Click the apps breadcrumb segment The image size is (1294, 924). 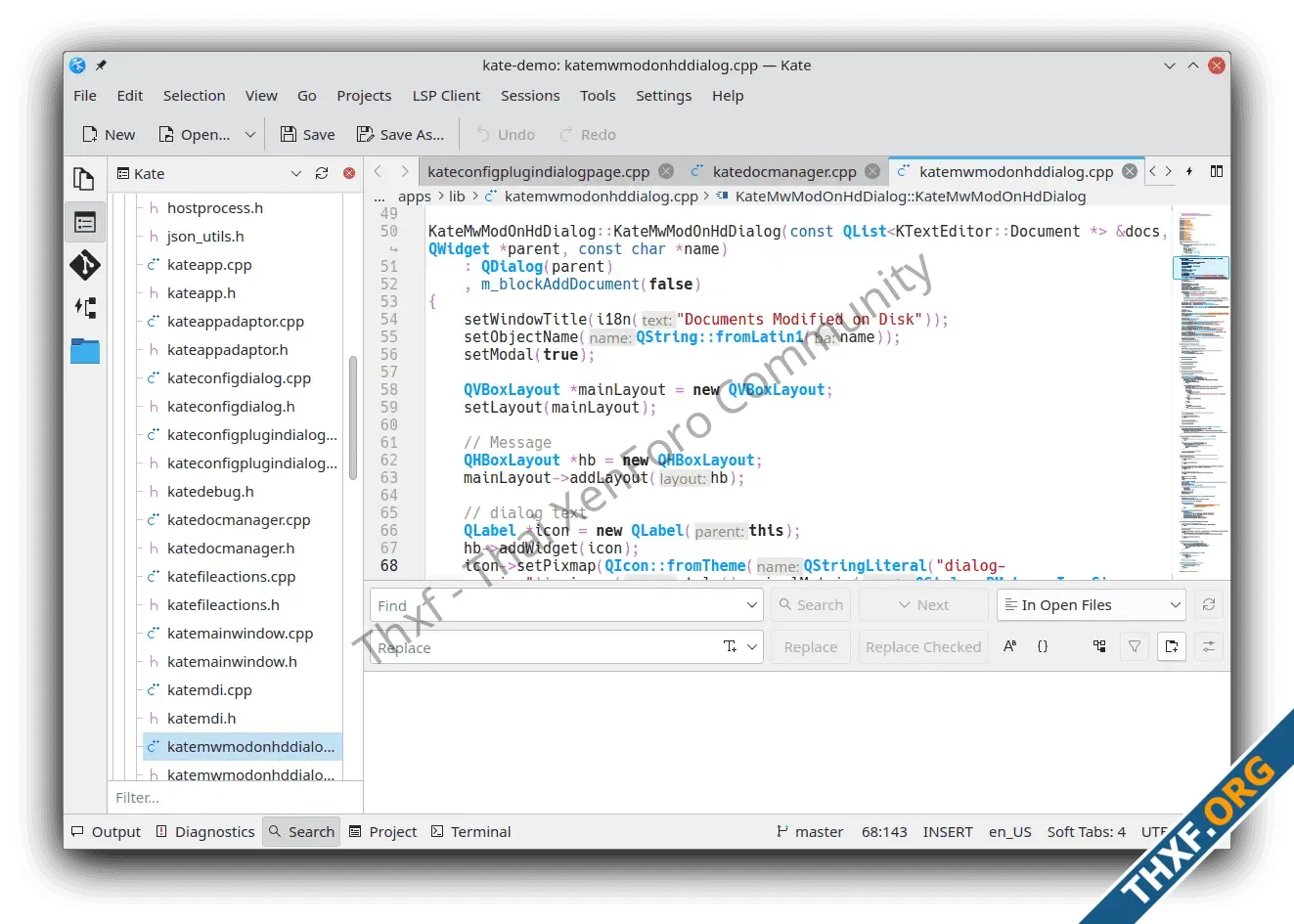click(x=415, y=197)
